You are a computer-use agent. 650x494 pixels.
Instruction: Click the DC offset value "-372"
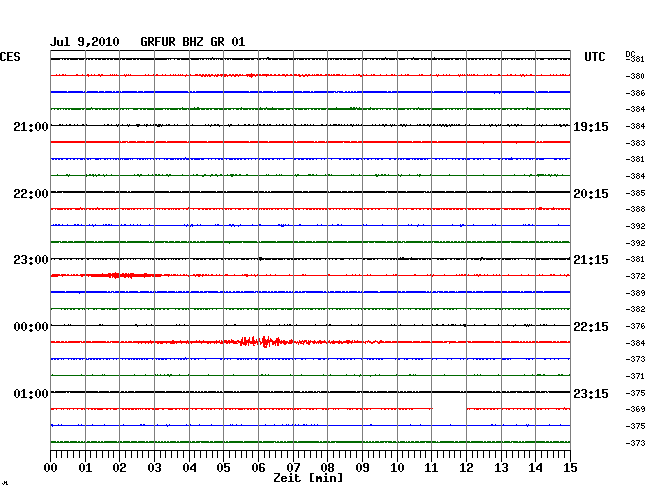tap(635, 276)
